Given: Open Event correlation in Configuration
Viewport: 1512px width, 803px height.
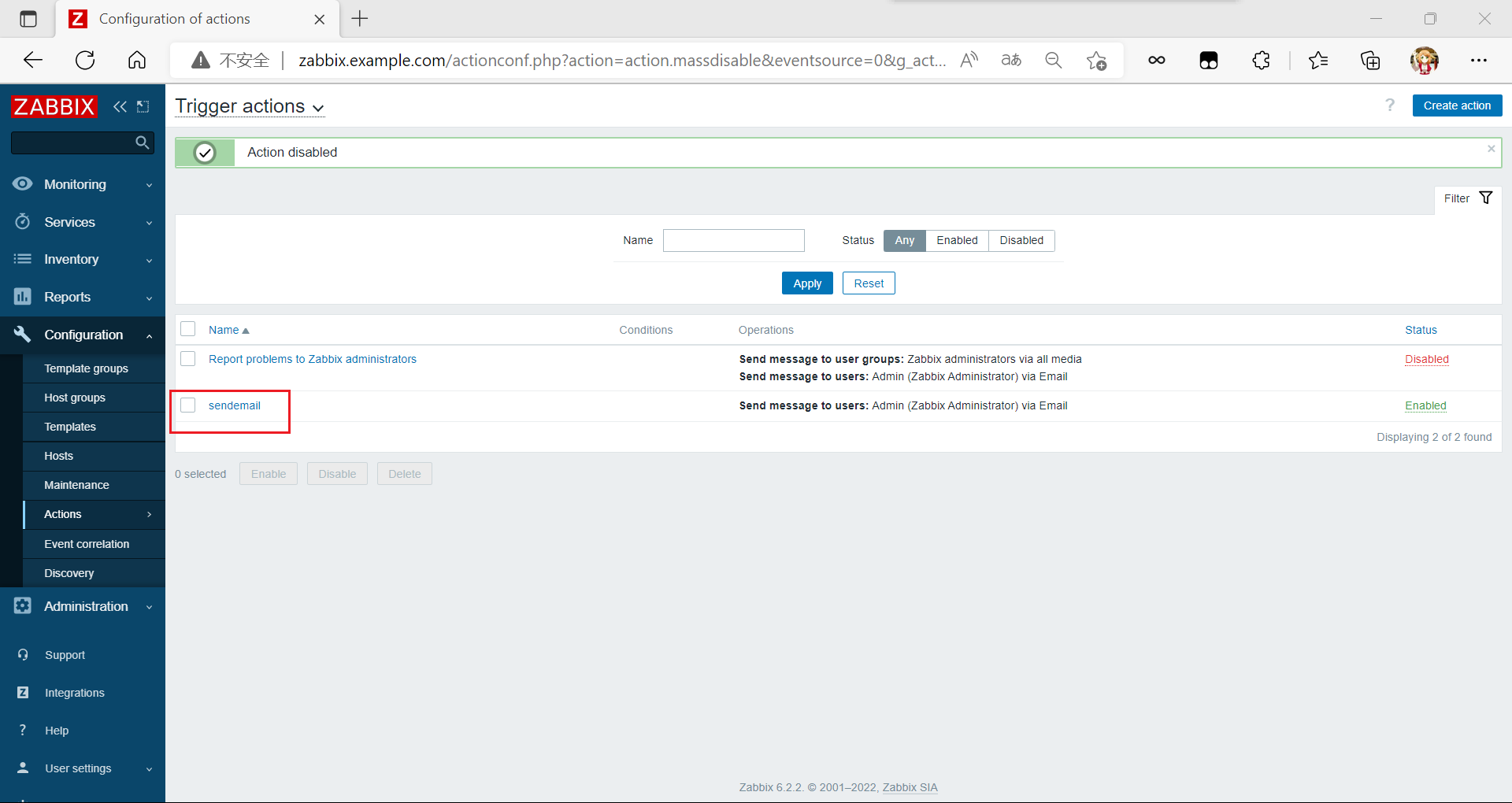Looking at the screenshot, I should click(x=87, y=544).
